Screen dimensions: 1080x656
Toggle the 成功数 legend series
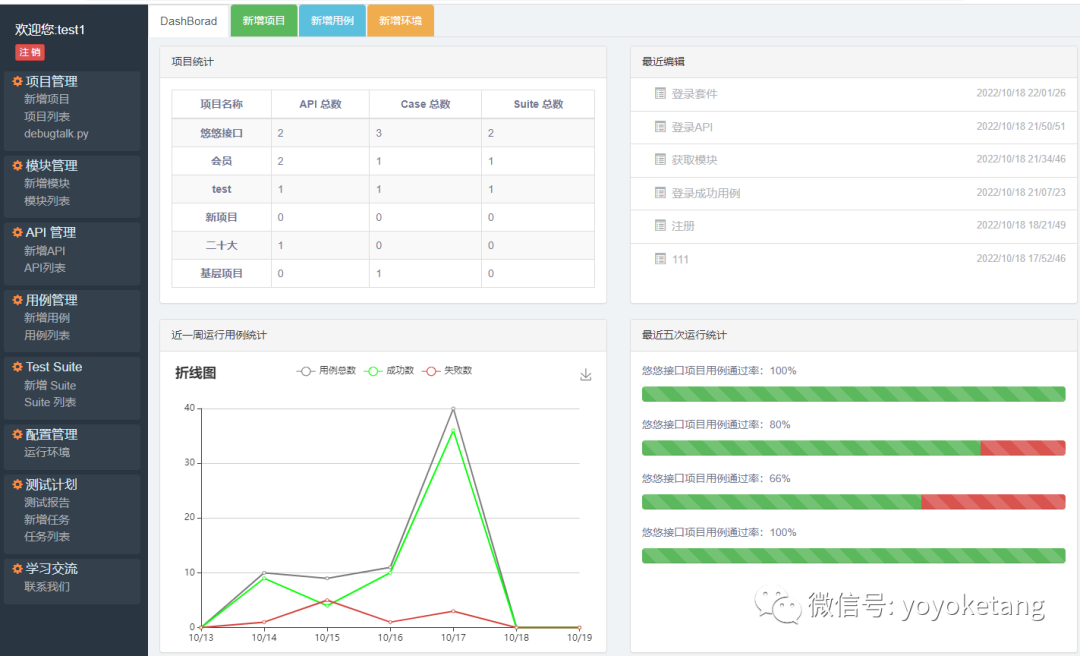[389, 371]
